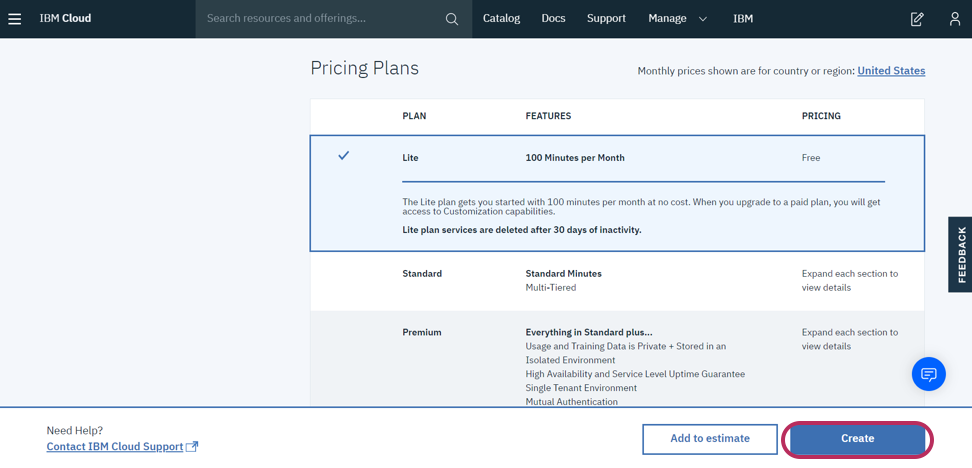Click Premium row 'Expand each section' pricing text
The height and width of the screenshot is (468, 972).
pyautogui.click(x=850, y=339)
